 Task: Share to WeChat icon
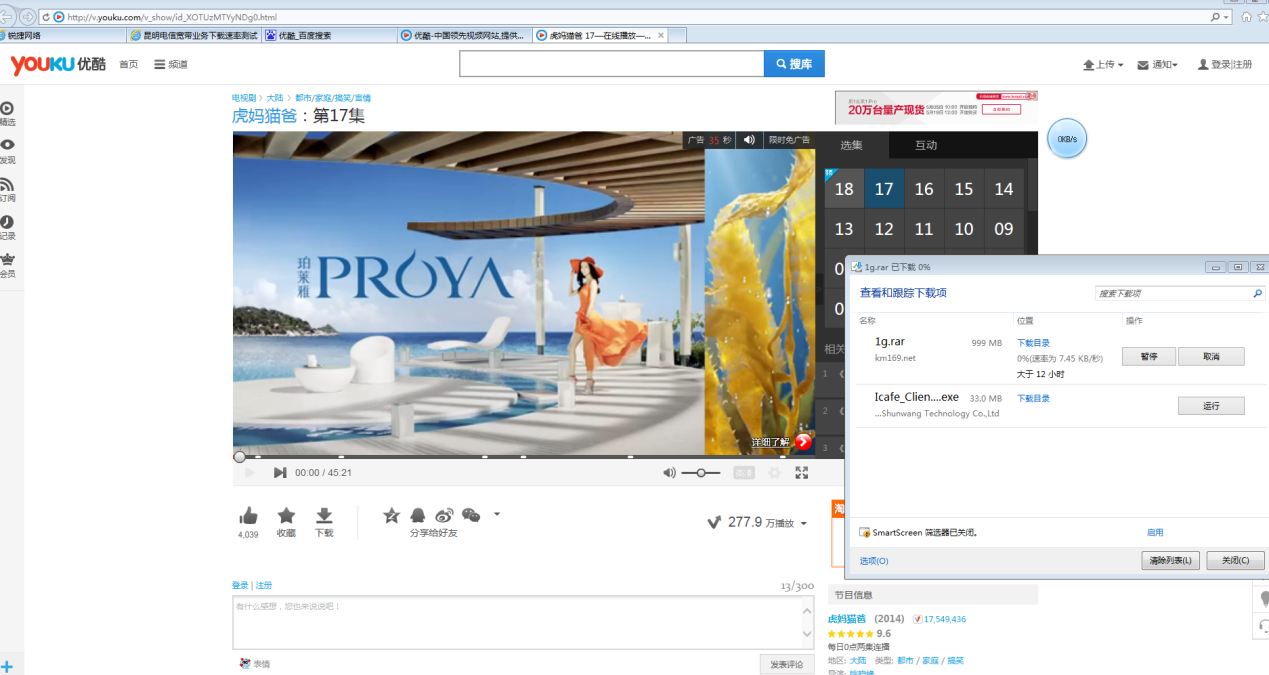[471, 515]
